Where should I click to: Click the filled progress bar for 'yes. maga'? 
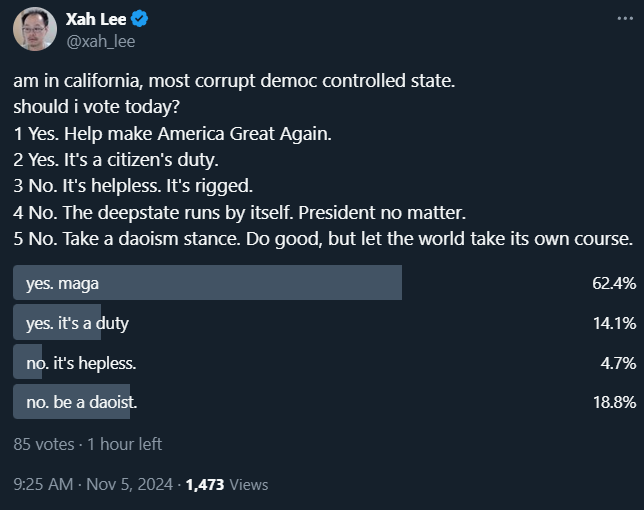pyautogui.click(x=300, y=283)
